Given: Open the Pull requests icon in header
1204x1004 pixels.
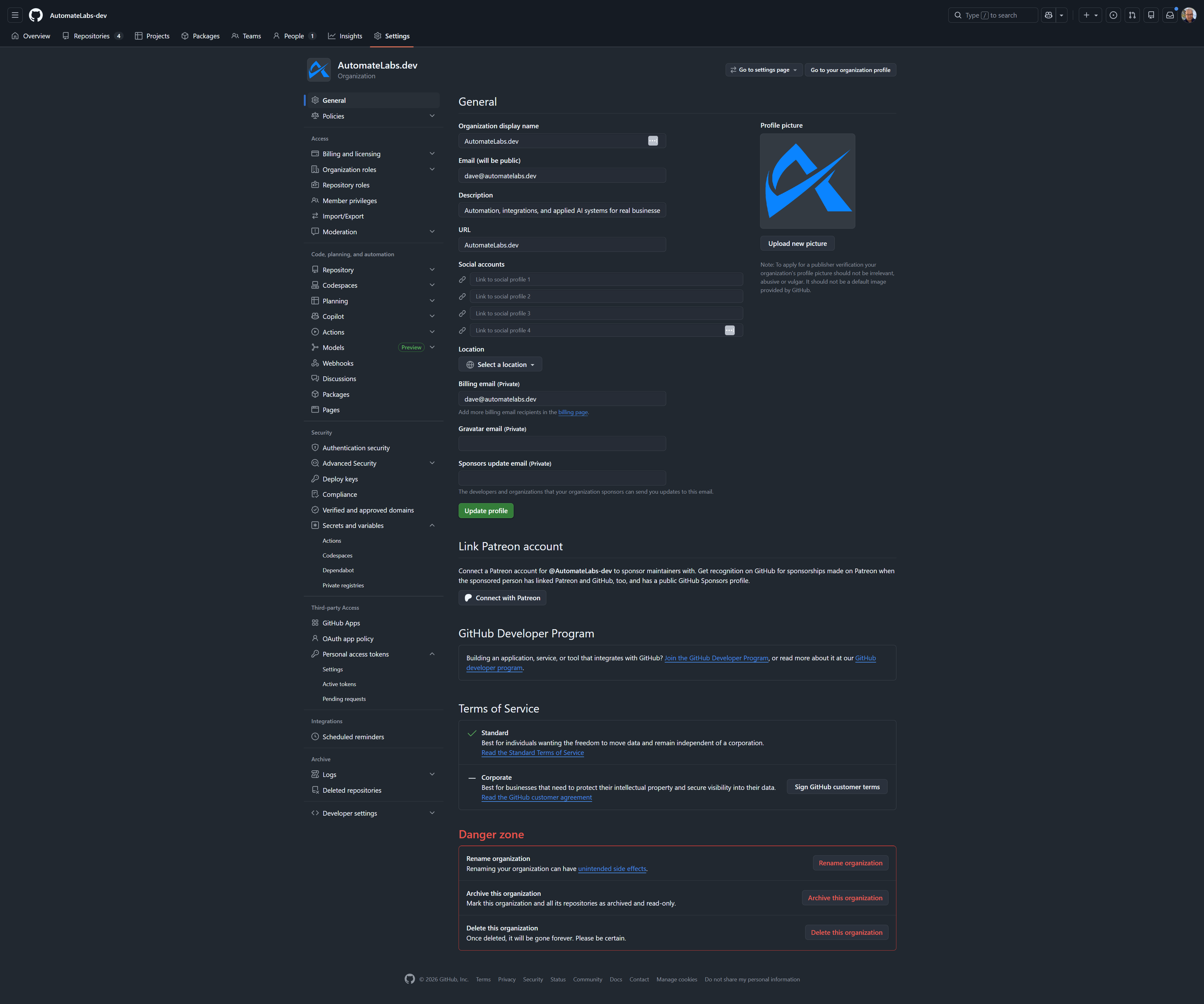Looking at the screenshot, I should click(1132, 15).
